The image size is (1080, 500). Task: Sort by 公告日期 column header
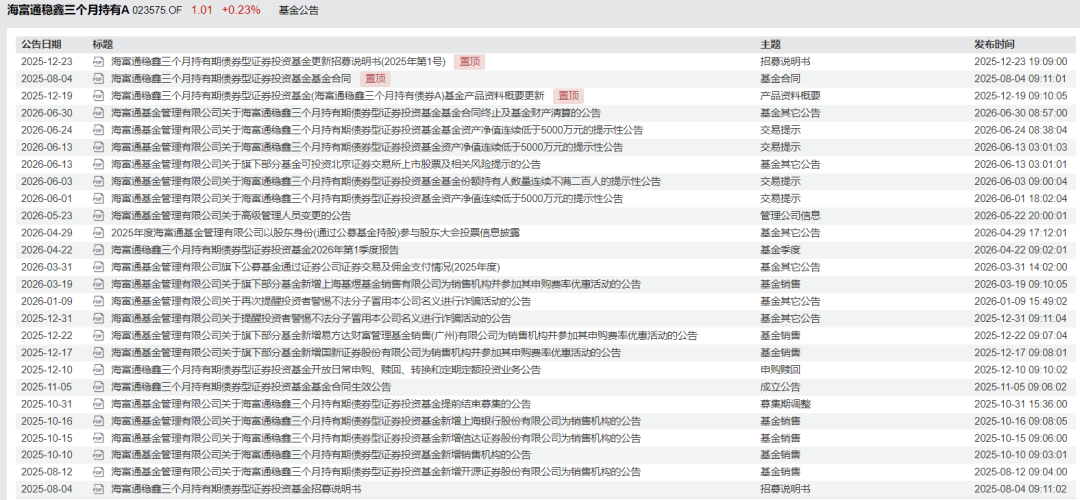coord(41,45)
